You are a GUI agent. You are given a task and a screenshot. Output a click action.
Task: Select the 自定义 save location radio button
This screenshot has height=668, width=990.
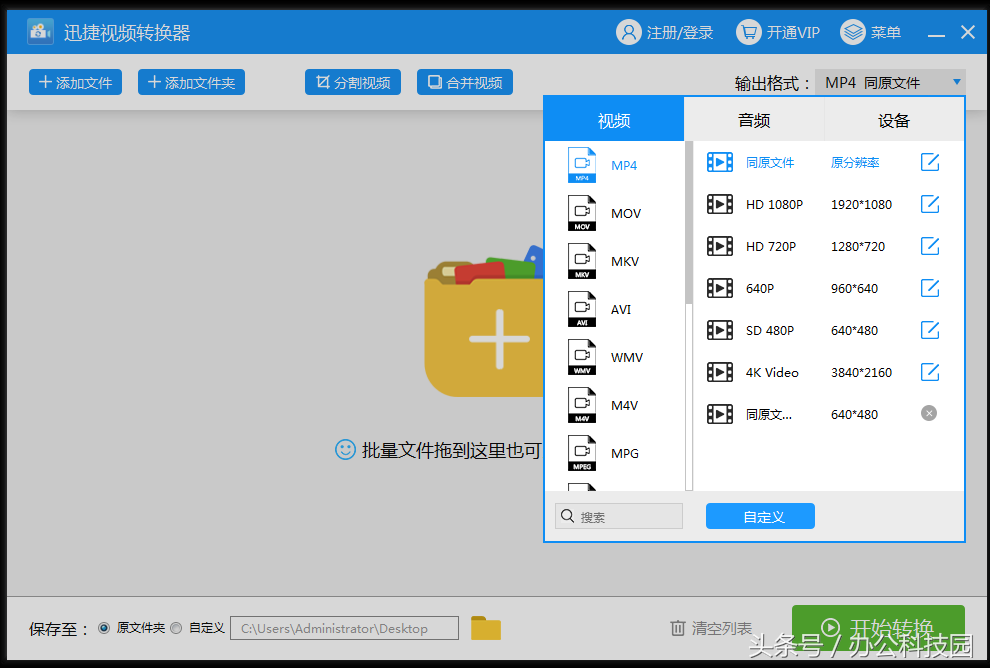(x=176, y=628)
